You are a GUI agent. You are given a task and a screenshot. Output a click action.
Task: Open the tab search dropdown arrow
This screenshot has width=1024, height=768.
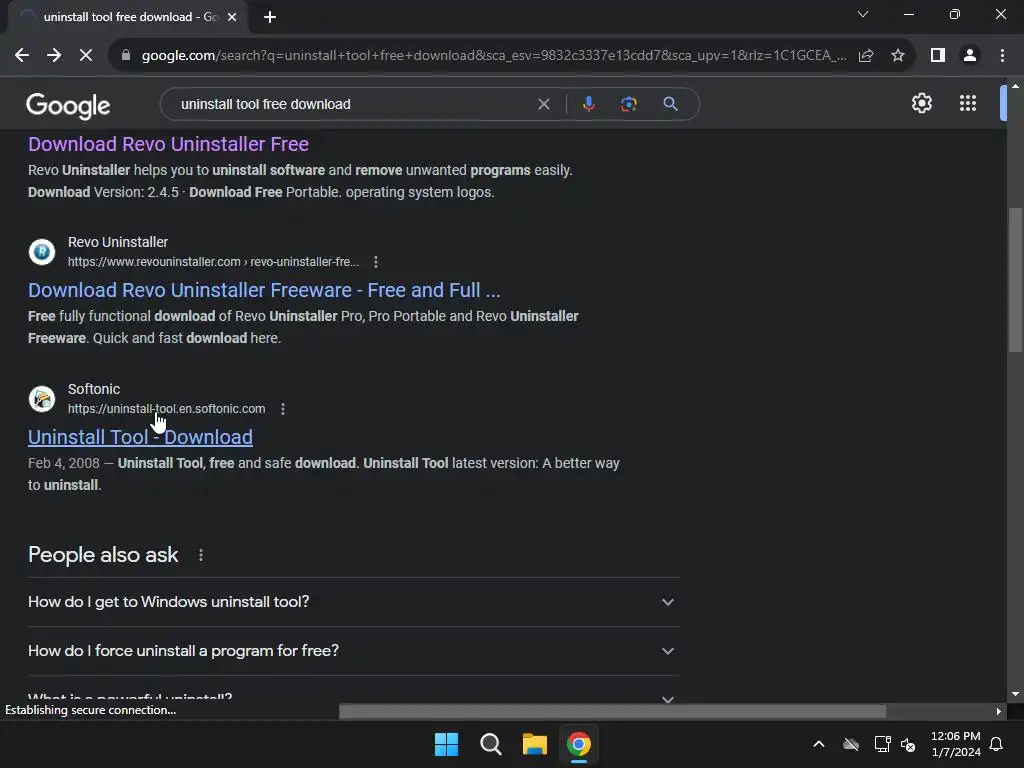point(863,14)
